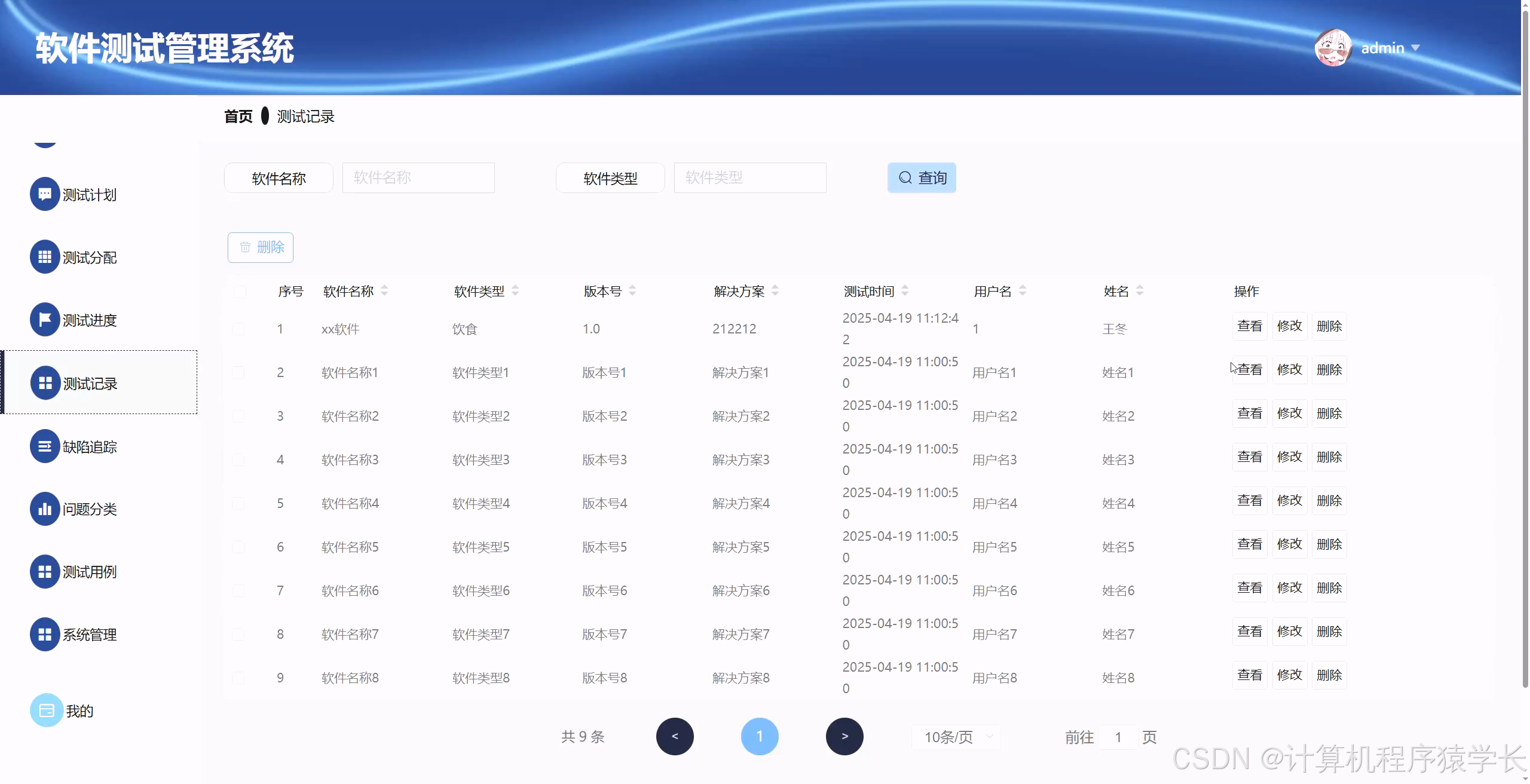Select page 1 in pagination
Screen dimensions: 1530x784
pyautogui.click(x=760, y=736)
